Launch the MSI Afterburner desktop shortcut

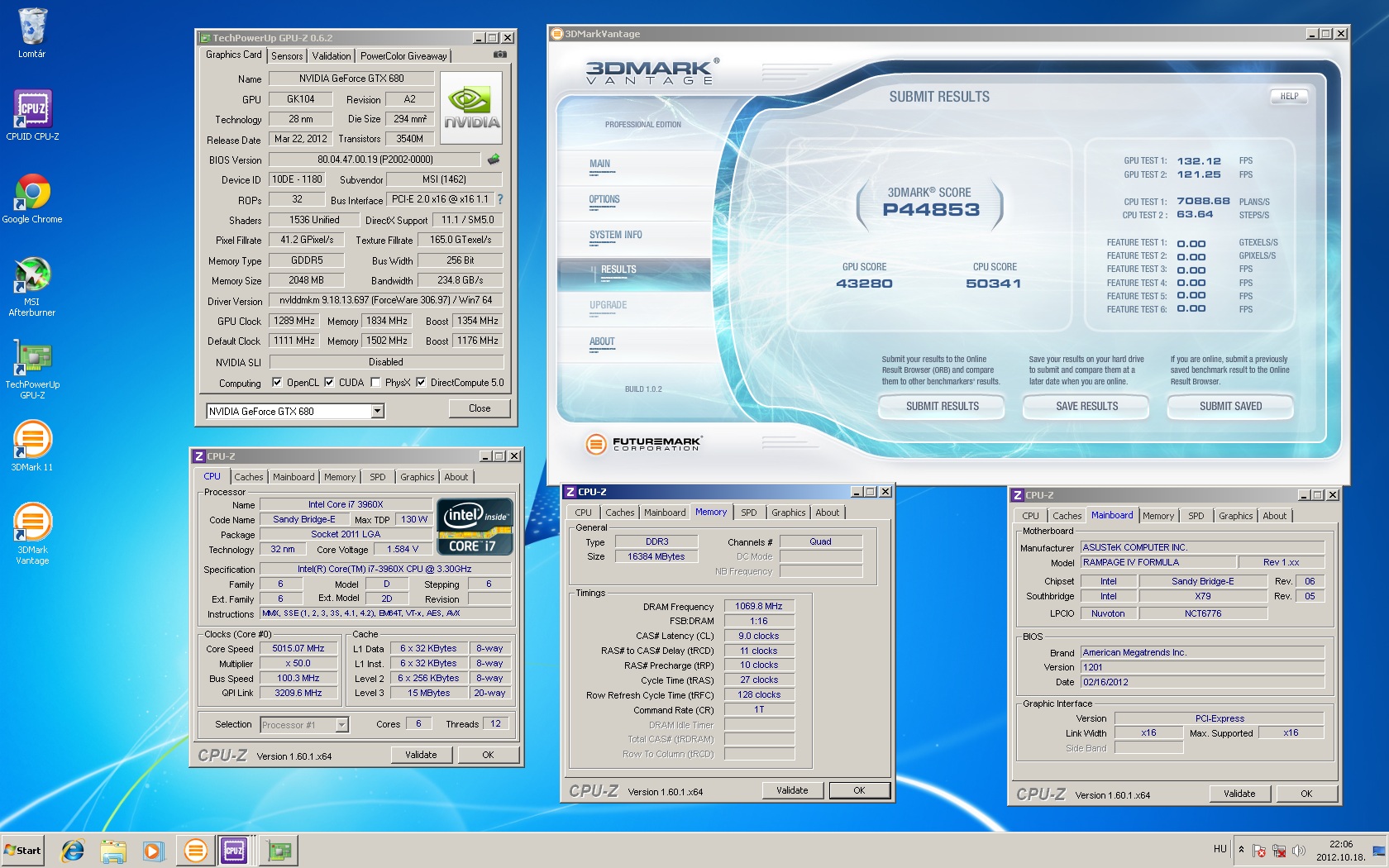32,286
